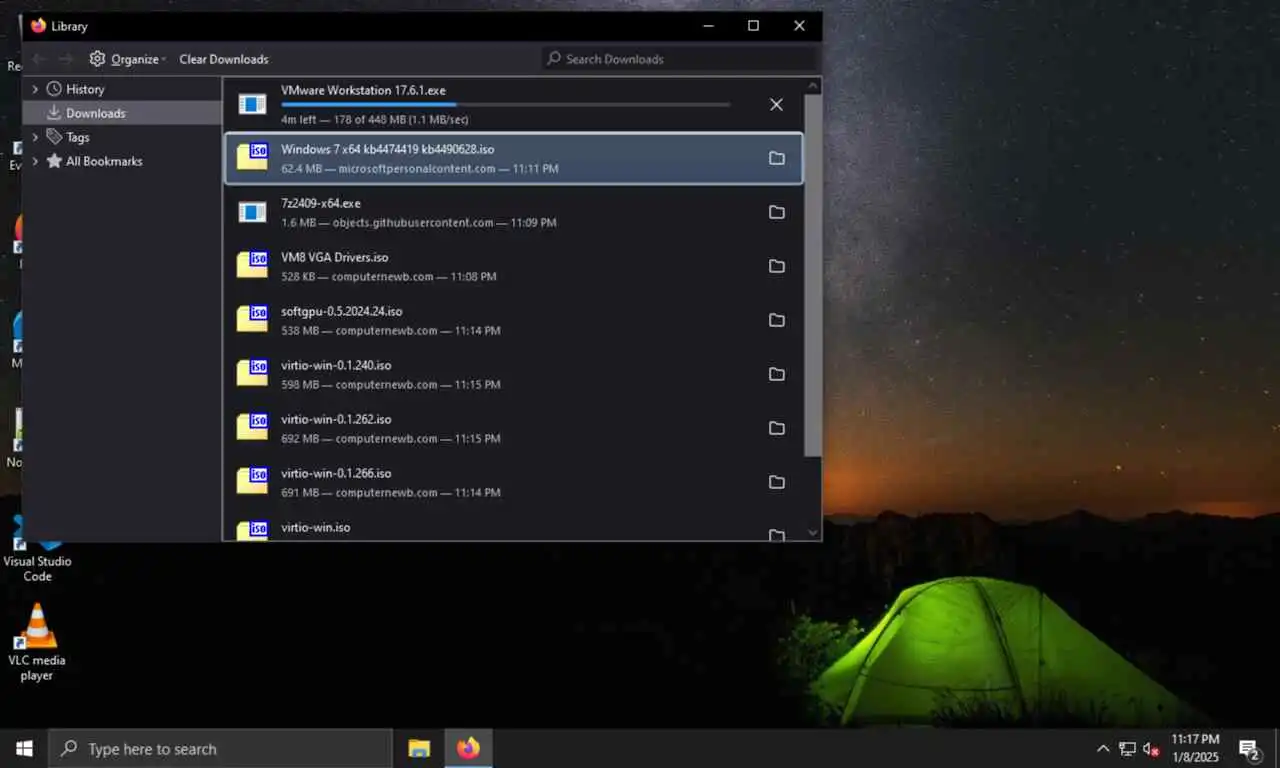Select virtio-win.iso download entry
1280x768 pixels.
(x=514, y=526)
